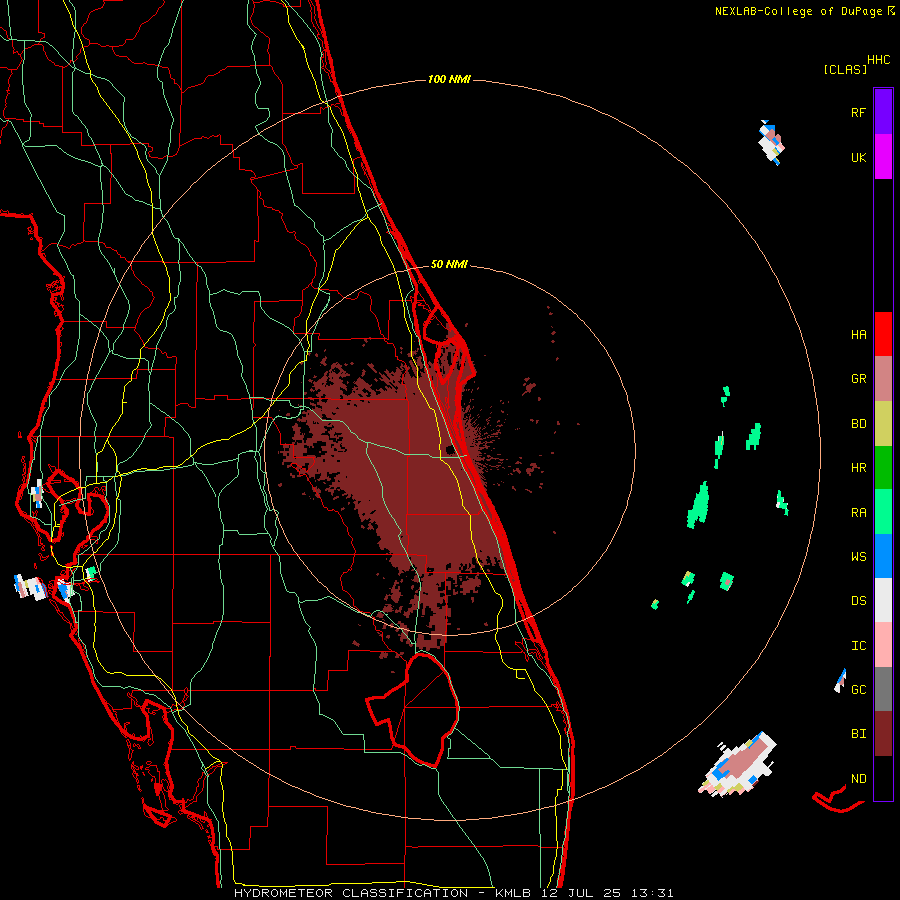Click the IC pink legend swatch

[x=883, y=645]
